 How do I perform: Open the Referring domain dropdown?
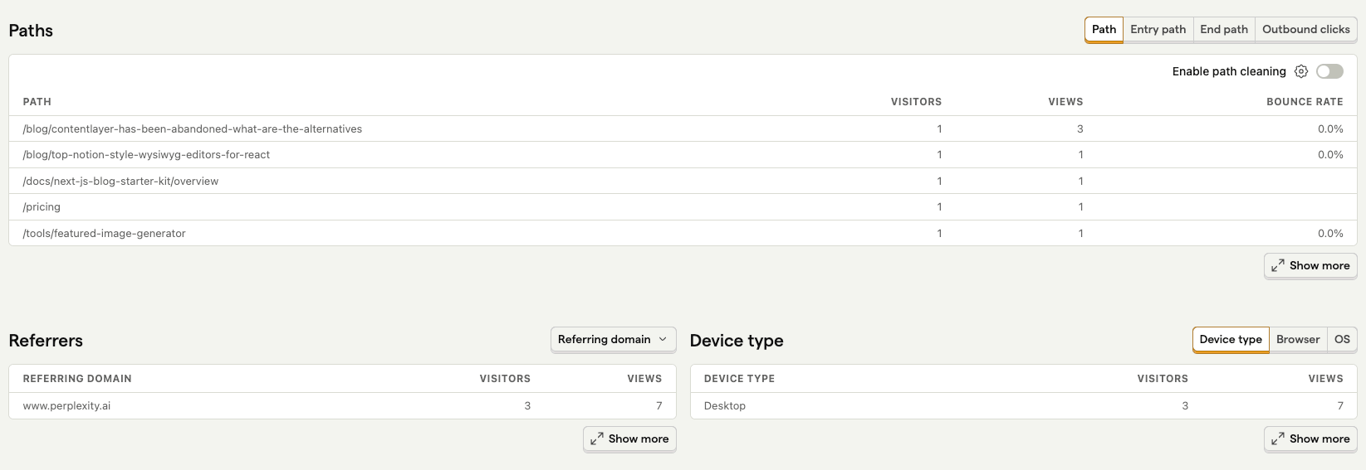[x=613, y=339]
